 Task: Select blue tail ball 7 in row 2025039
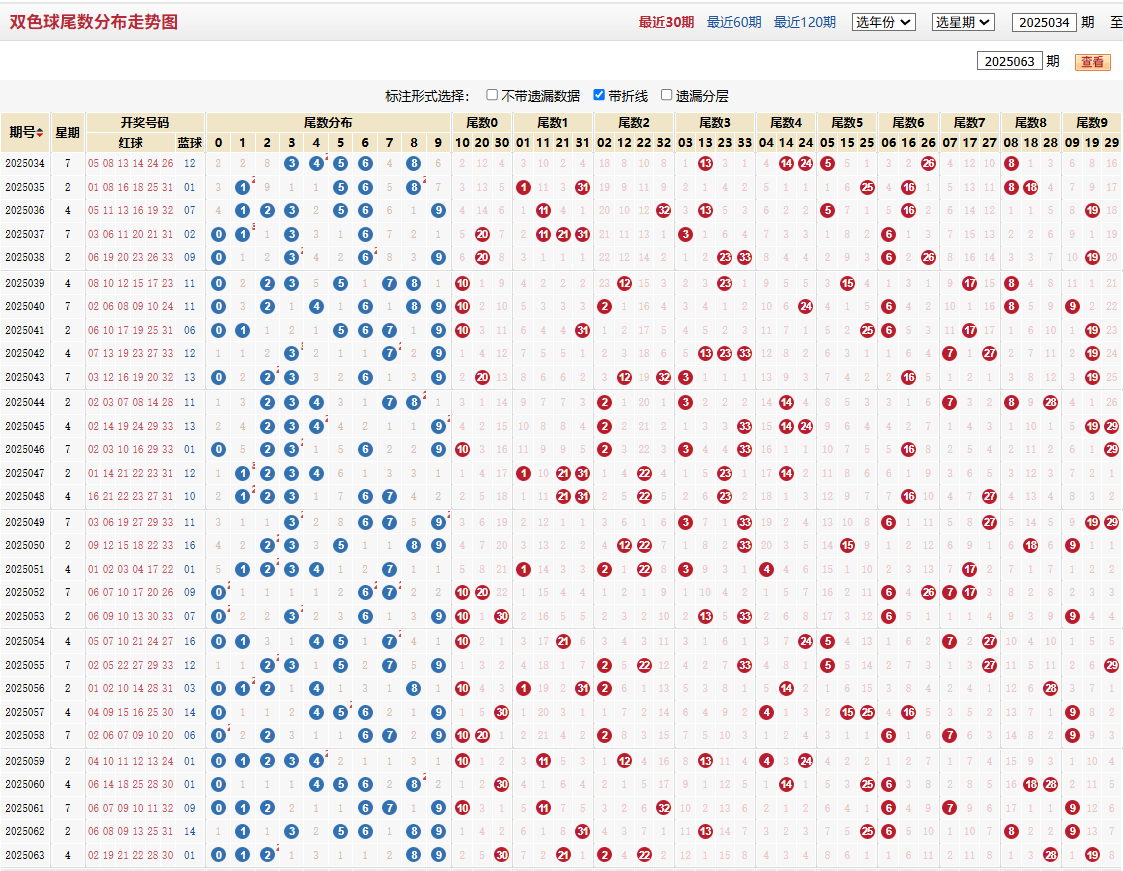pyautogui.click(x=389, y=283)
